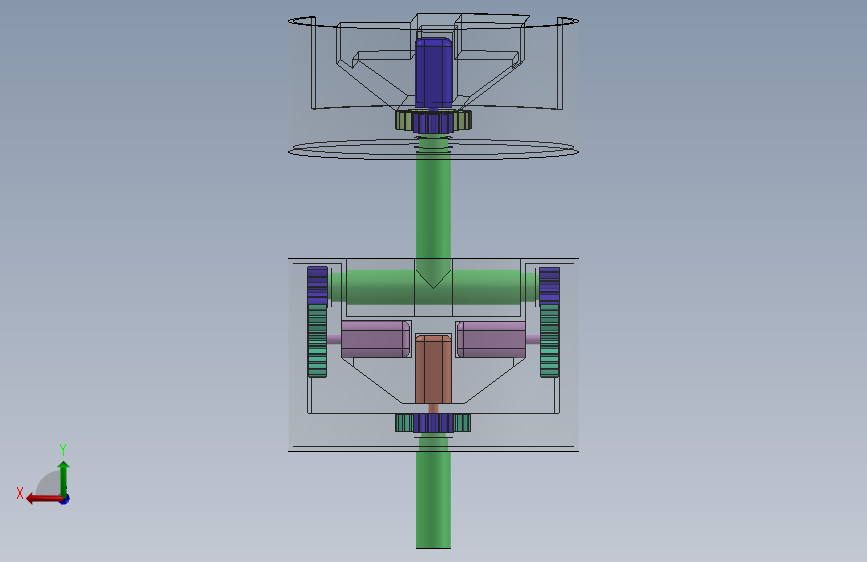Click the X label on the triad
This screenshot has height=562, width=867.
tap(20, 493)
